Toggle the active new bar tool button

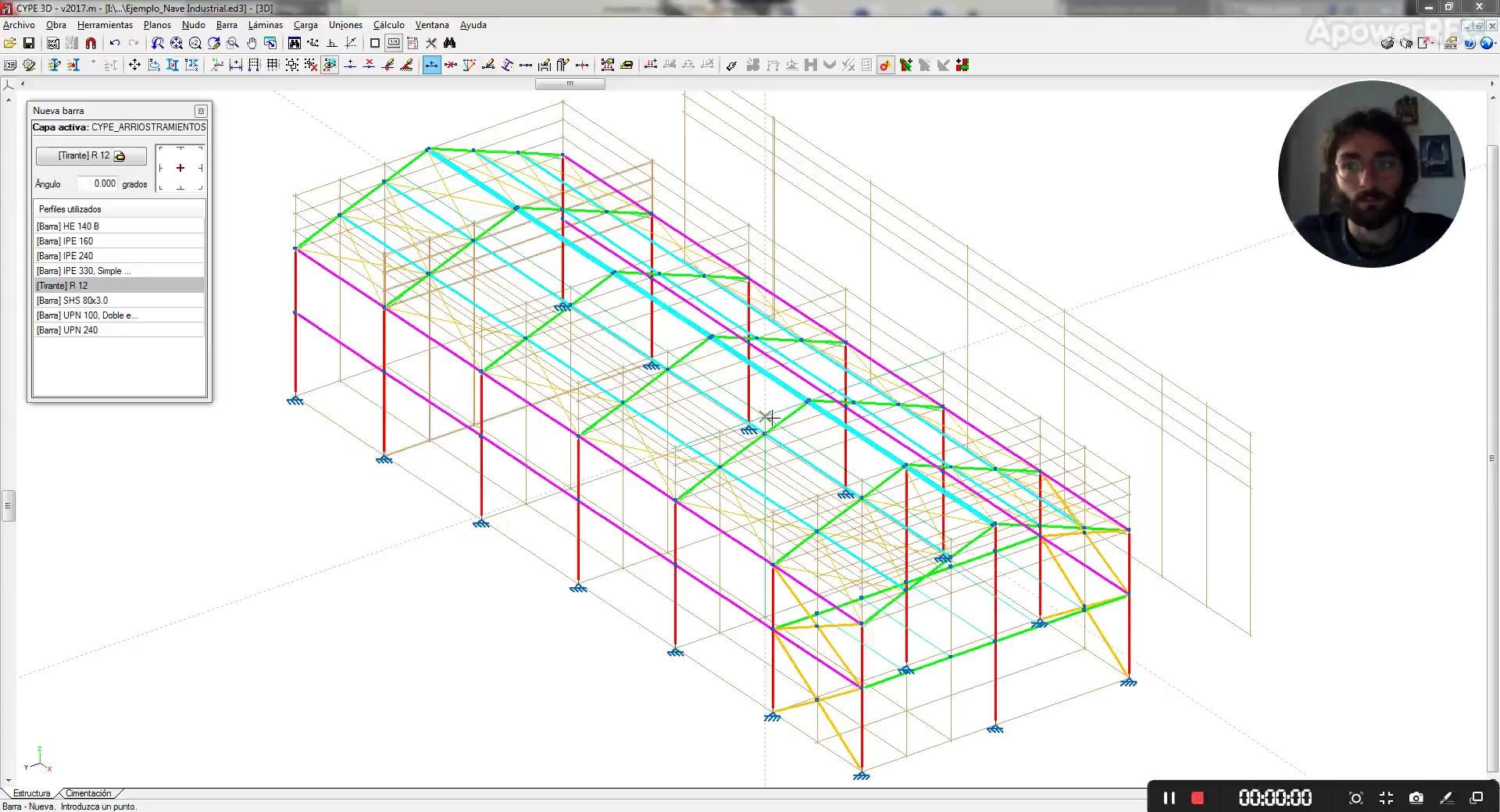[431, 66]
